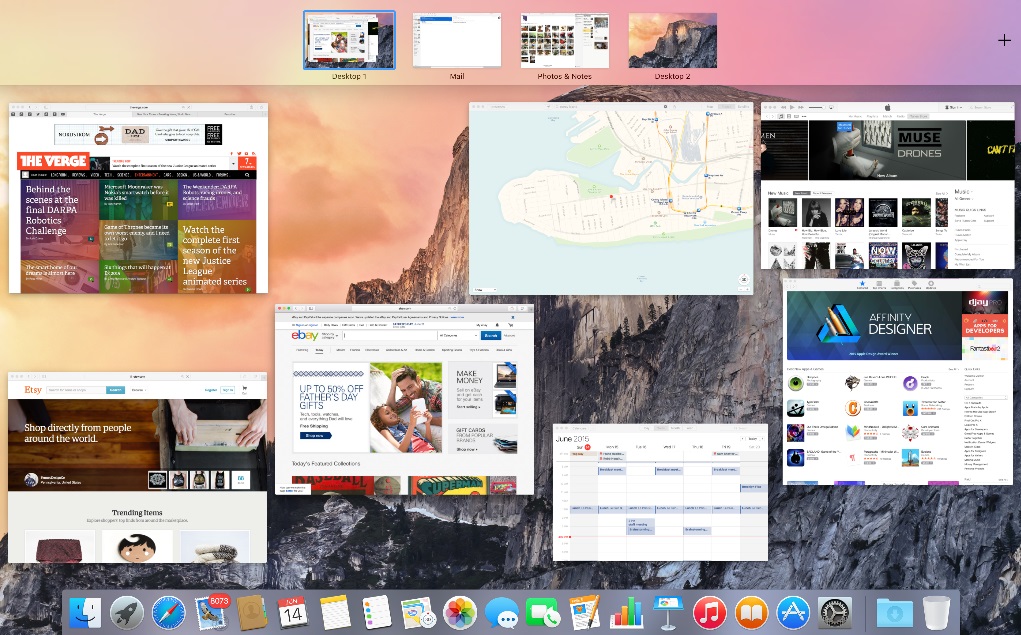Select the Etsy browser window
Screen dimensions: 1021x635
click(137, 468)
